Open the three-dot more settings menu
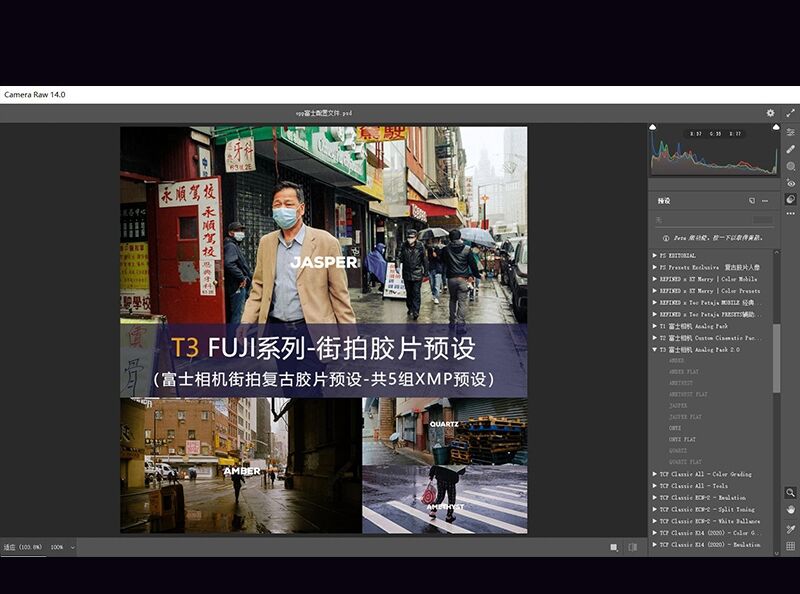 790,213
